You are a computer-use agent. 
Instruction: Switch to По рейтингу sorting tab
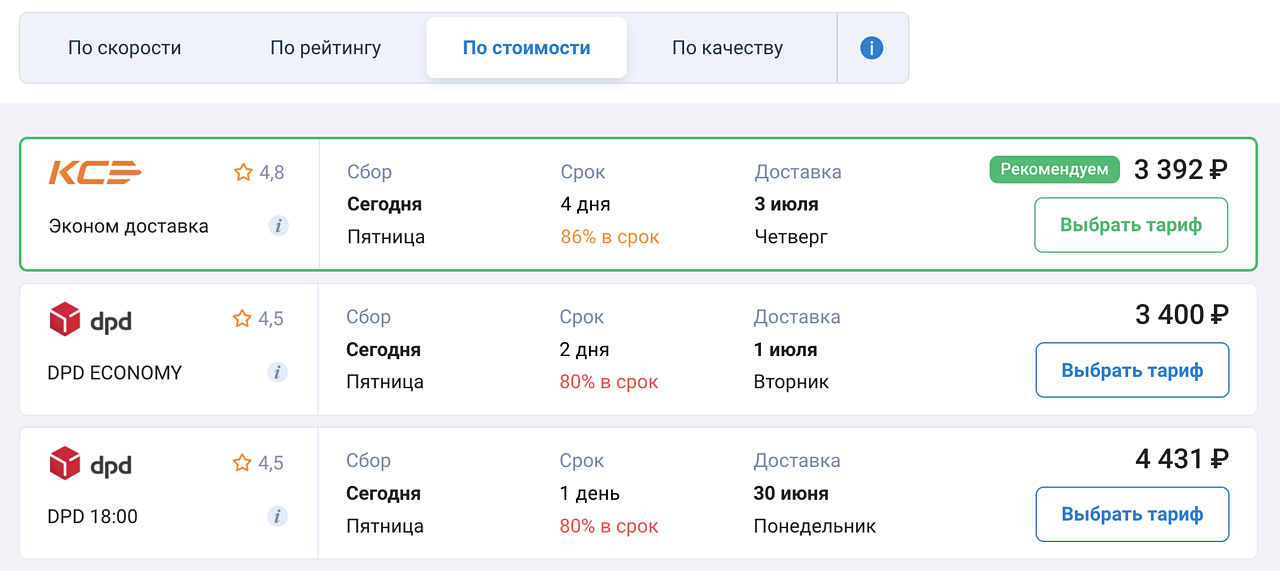point(325,48)
